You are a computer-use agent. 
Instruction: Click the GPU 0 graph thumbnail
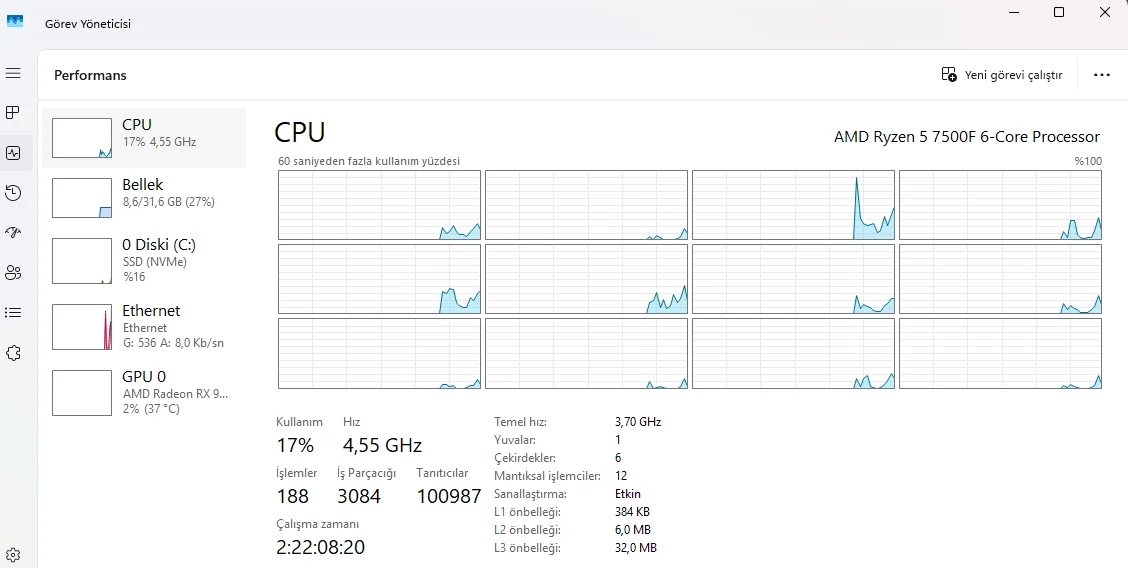point(82,393)
